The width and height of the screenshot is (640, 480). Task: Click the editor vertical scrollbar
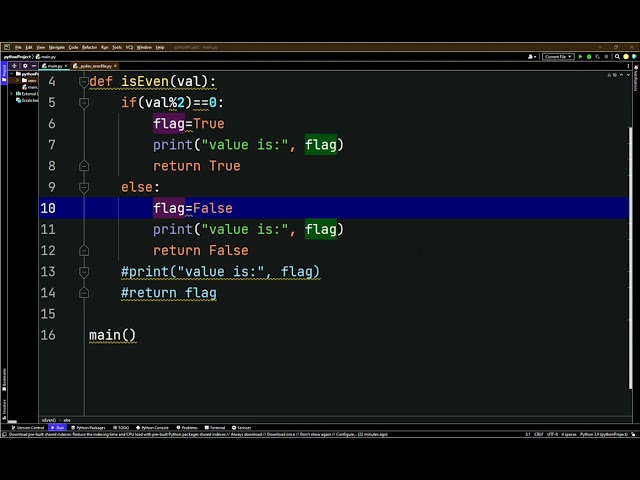click(x=630, y=258)
